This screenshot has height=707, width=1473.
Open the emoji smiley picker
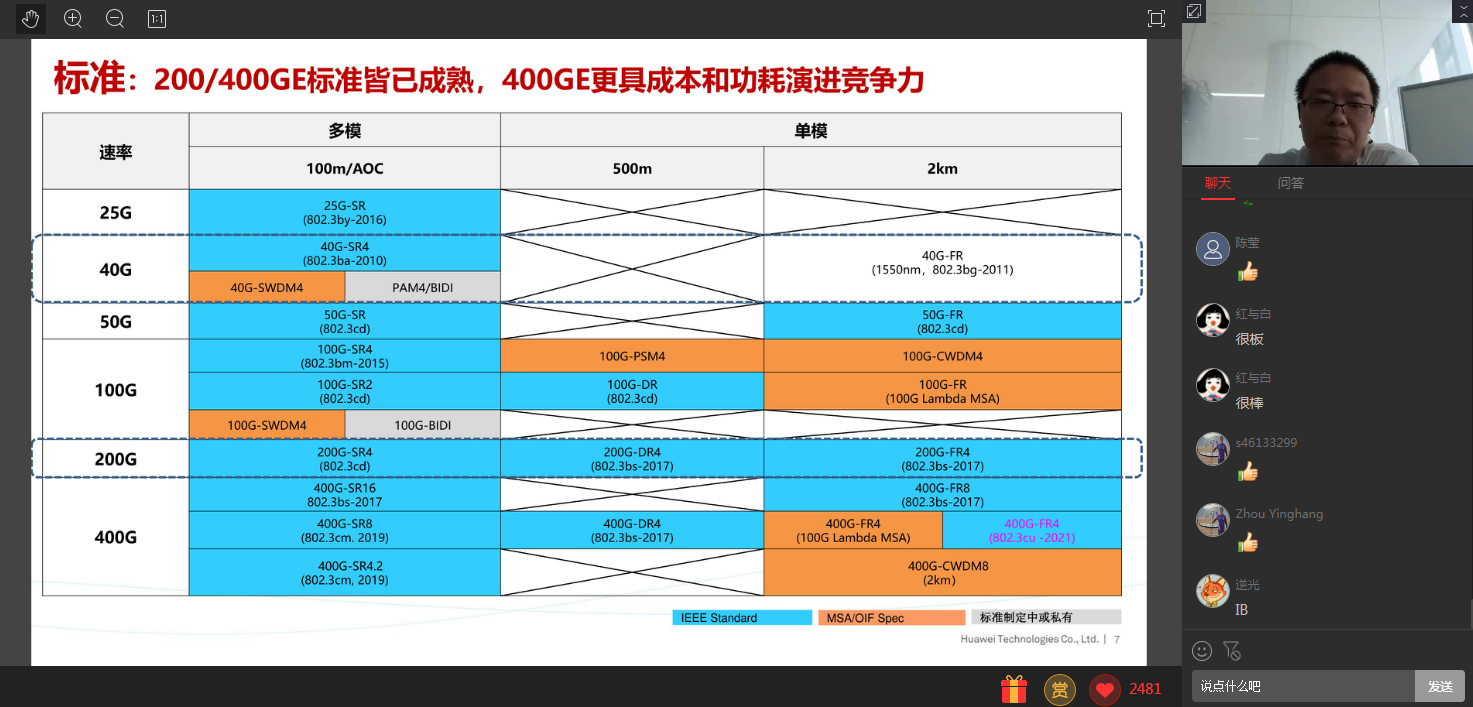[x=1202, y=651]
